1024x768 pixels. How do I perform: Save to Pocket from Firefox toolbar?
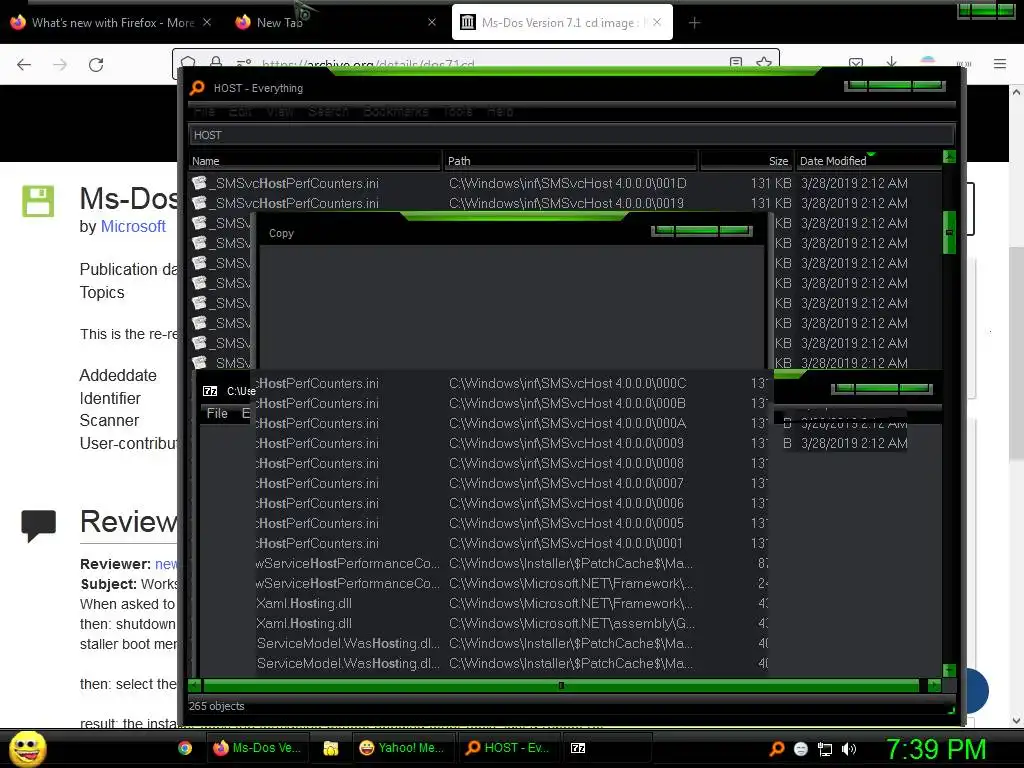856,63
